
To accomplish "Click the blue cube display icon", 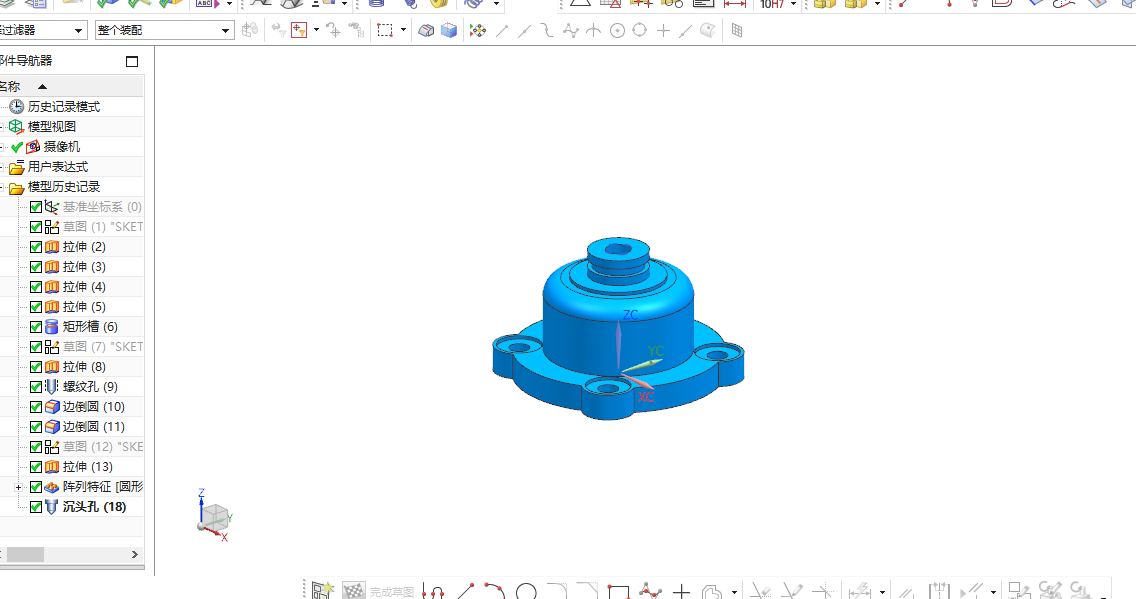I will tap(449, 30).
